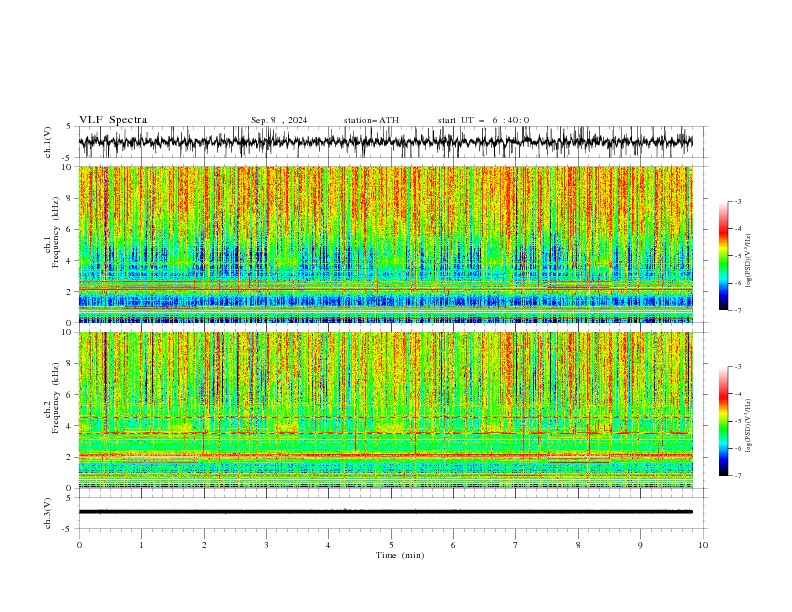792x612 pixels.
Task: Click the "ch.1(V)" axis label
Action: pyautogui.click(x=48, y=142)
